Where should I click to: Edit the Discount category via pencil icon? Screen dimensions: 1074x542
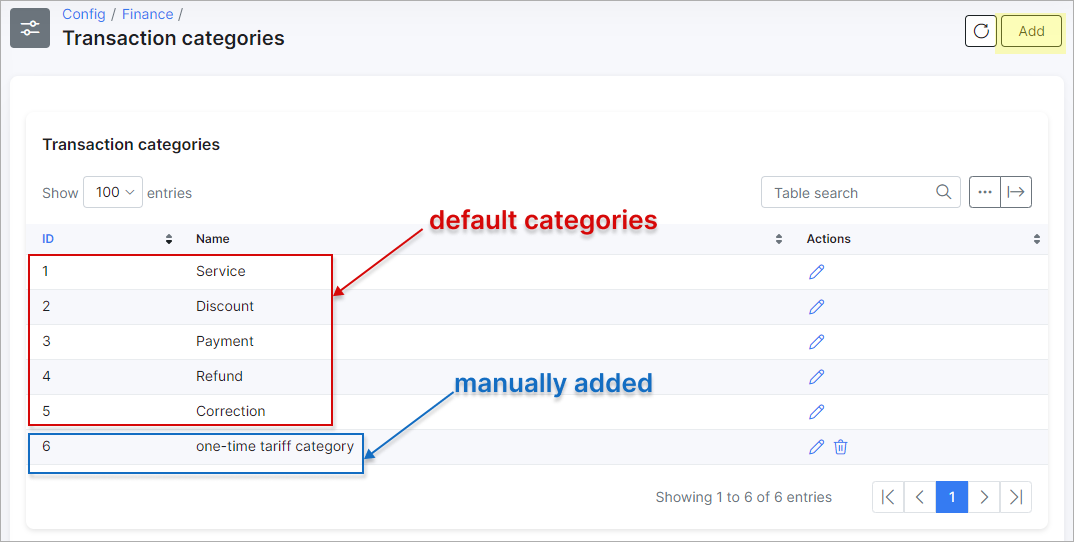click(x=816, y=307)
